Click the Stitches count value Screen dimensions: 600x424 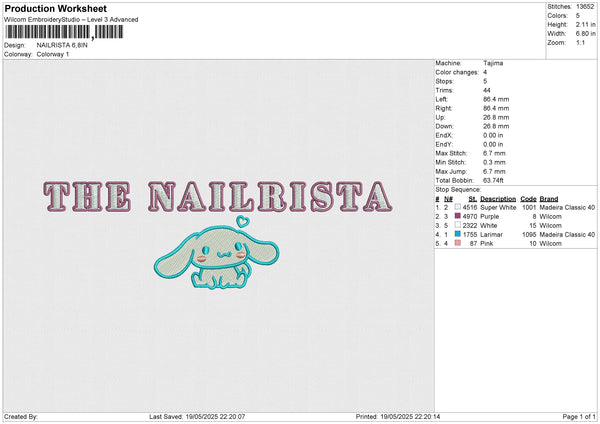[x=585, y=7]
